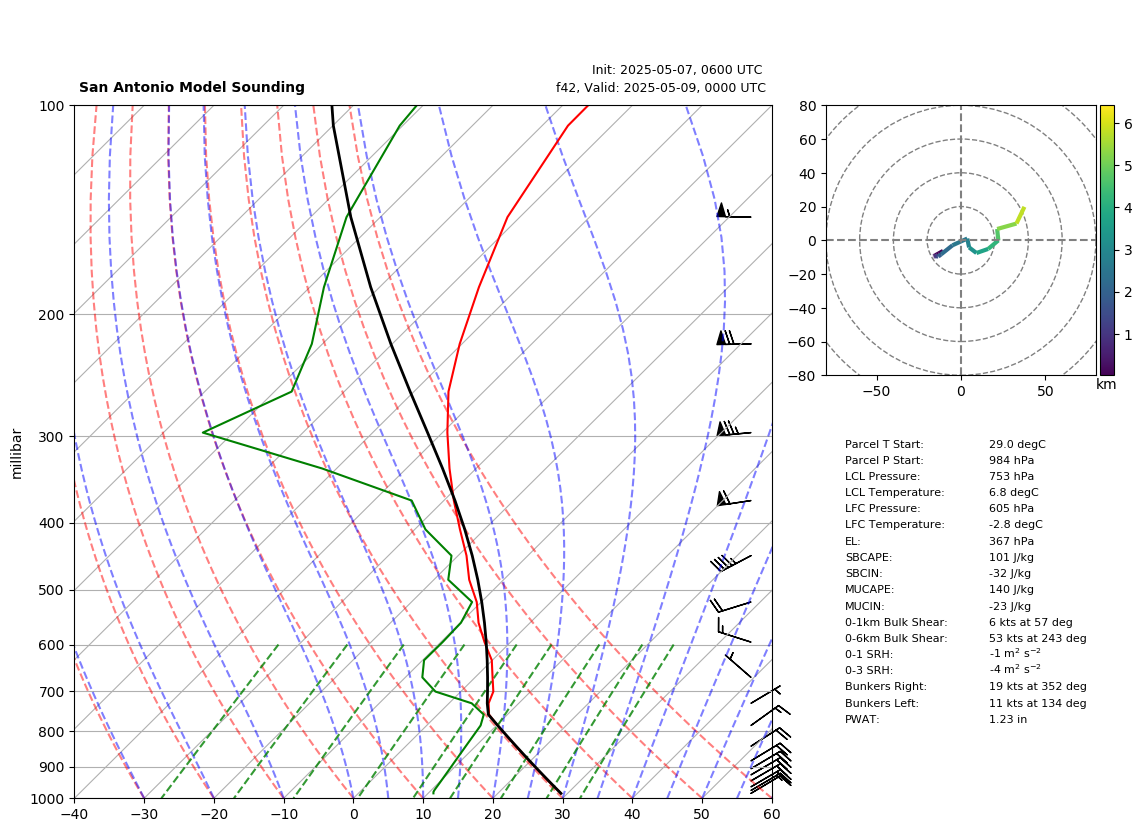Click the 10 temperature axis tick
The image size is (1142, 832).
[x=423, y=815]
